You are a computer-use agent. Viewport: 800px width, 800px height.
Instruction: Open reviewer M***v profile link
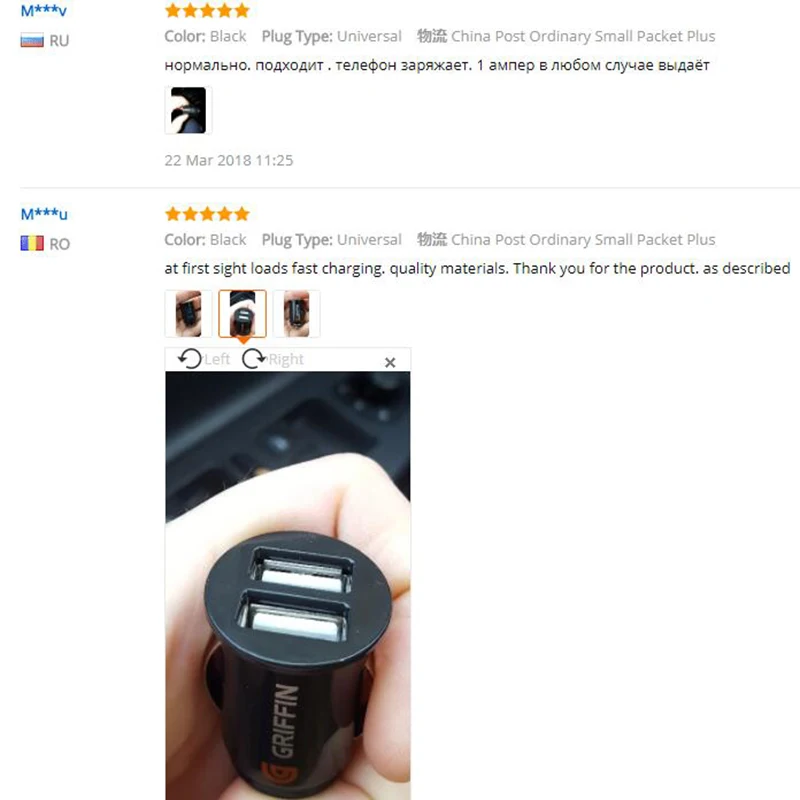(x=43, y=10)
